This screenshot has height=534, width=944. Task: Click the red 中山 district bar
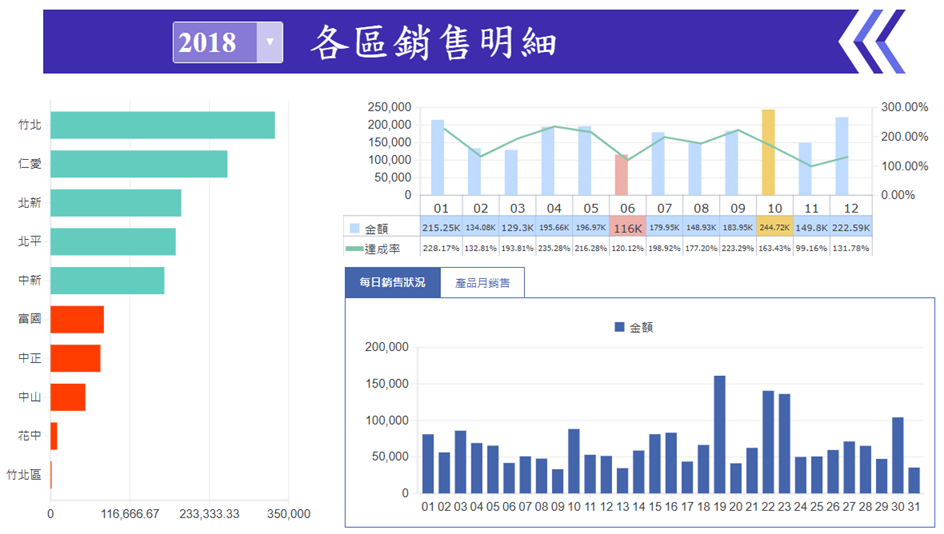68,397
